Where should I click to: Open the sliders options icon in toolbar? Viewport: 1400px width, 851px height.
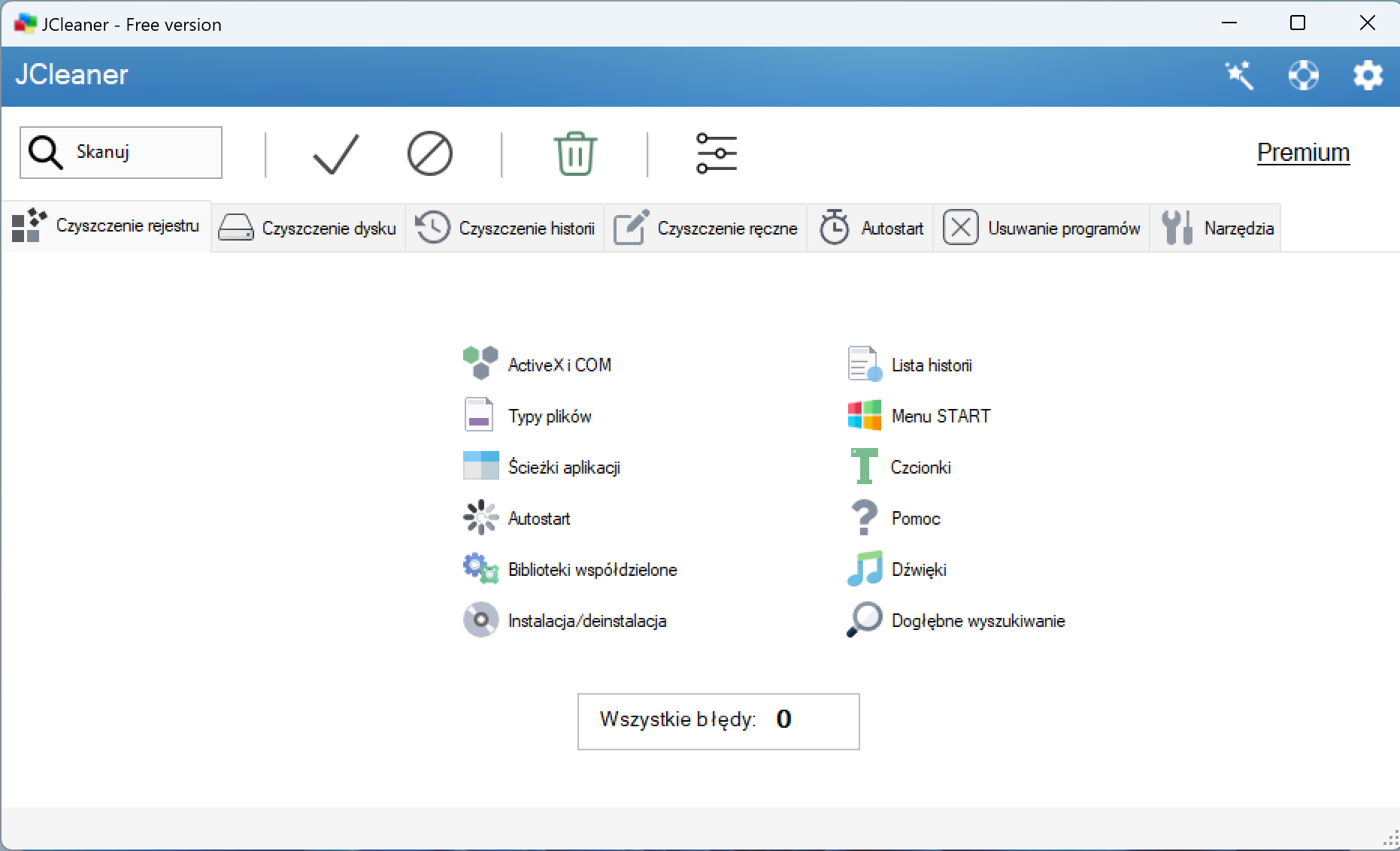(x=717, y=153)
